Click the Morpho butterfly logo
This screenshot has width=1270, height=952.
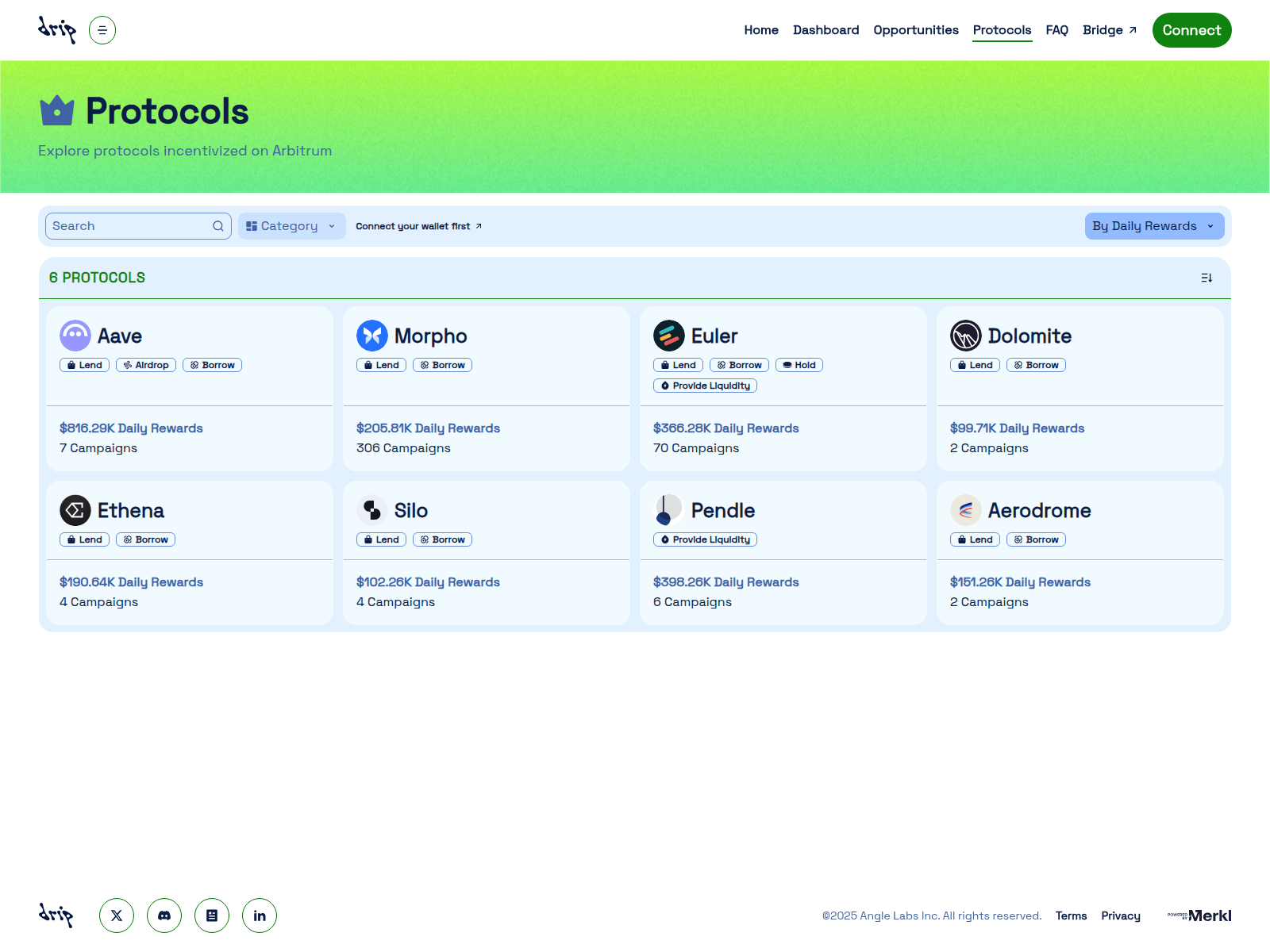pyautogui.click(x=372, y=336)
